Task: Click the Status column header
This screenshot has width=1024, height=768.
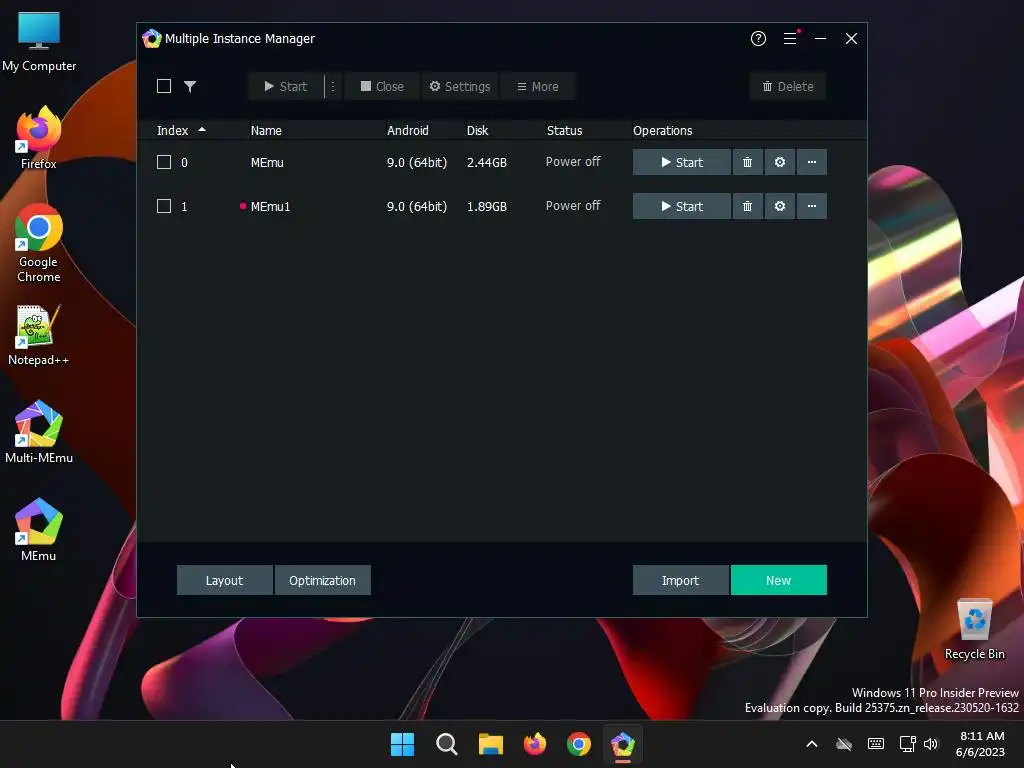Action: tap(564, 131)
